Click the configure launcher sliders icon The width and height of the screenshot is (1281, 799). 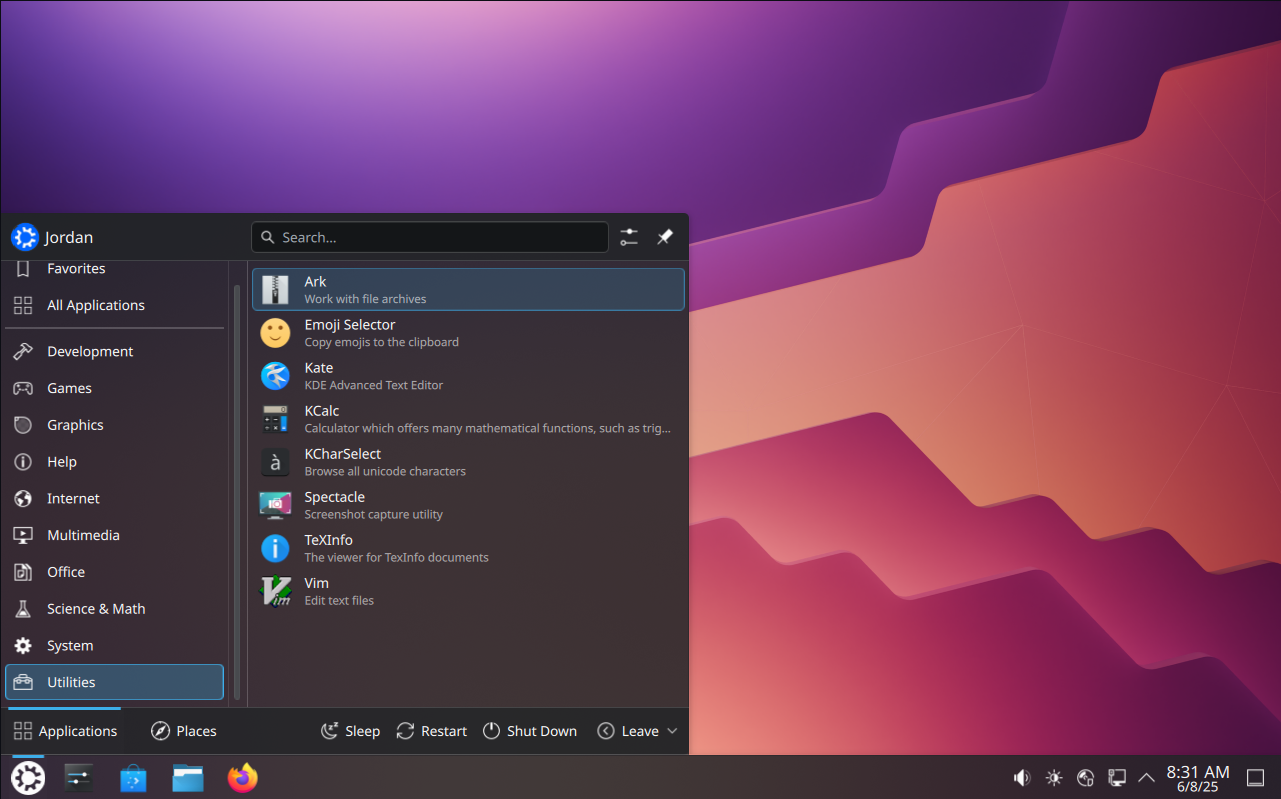(x=628, y=237)
